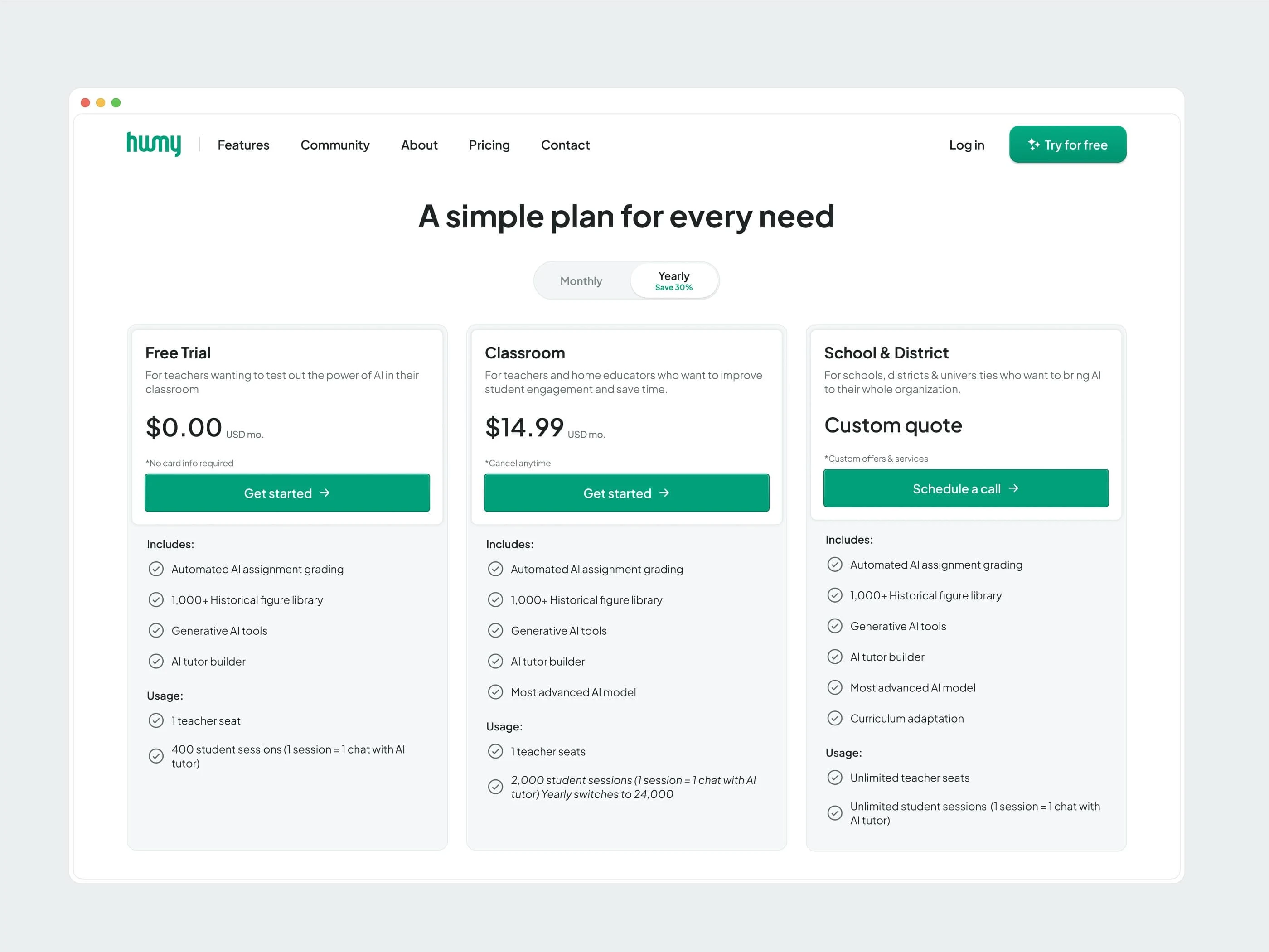Open the About page link

(x=419, y=145)
